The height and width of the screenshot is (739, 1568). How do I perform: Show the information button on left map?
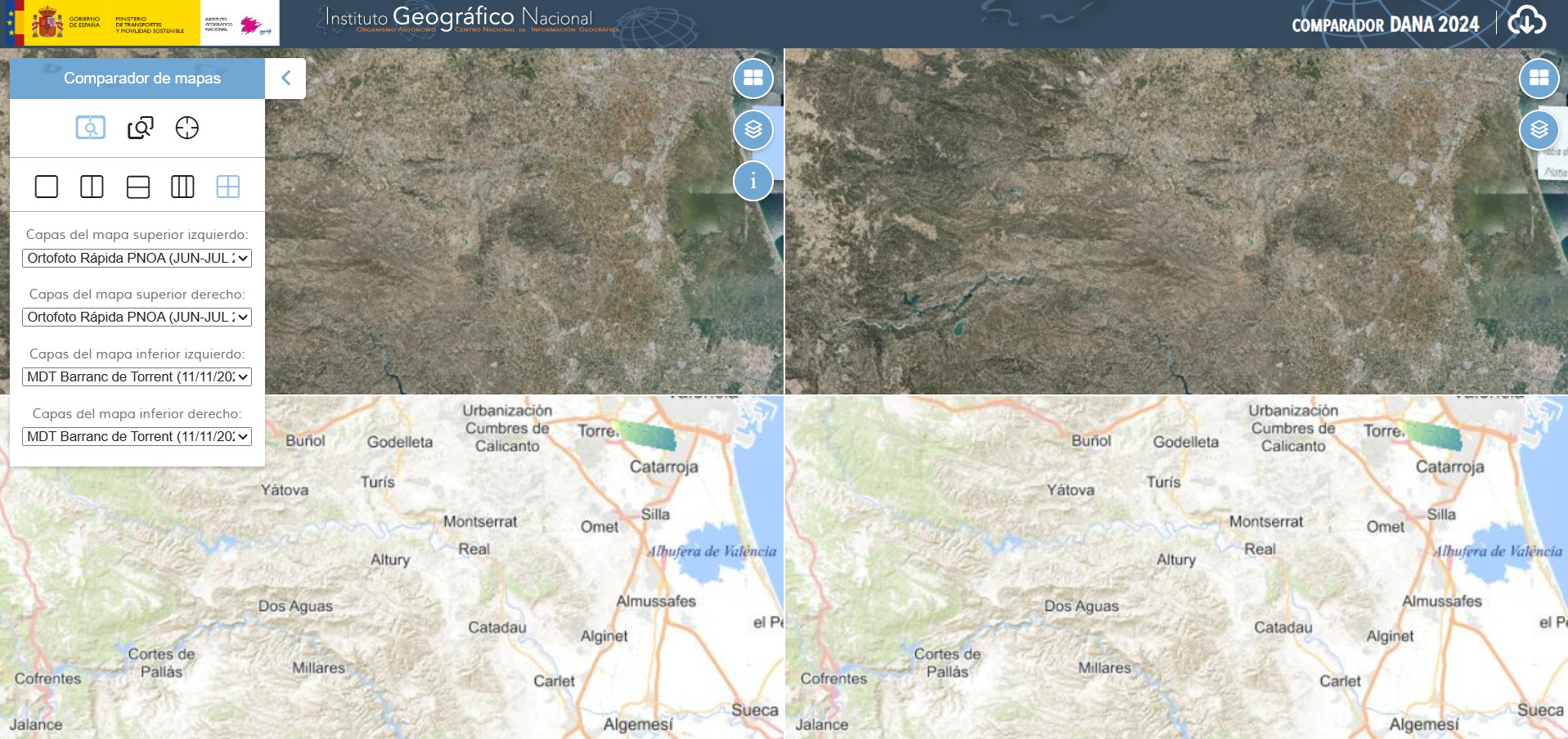click(753, 181)
